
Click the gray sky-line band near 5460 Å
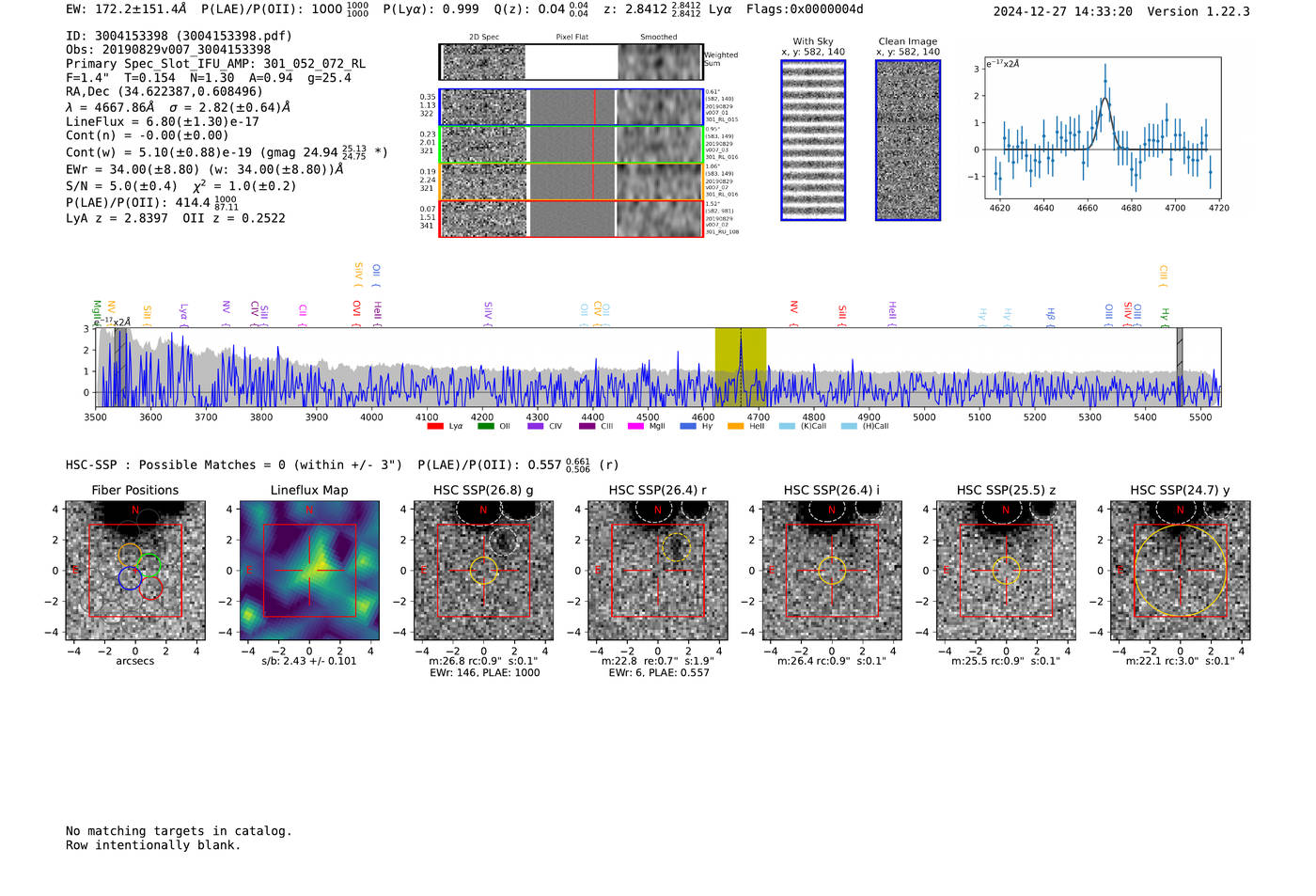1180,367
